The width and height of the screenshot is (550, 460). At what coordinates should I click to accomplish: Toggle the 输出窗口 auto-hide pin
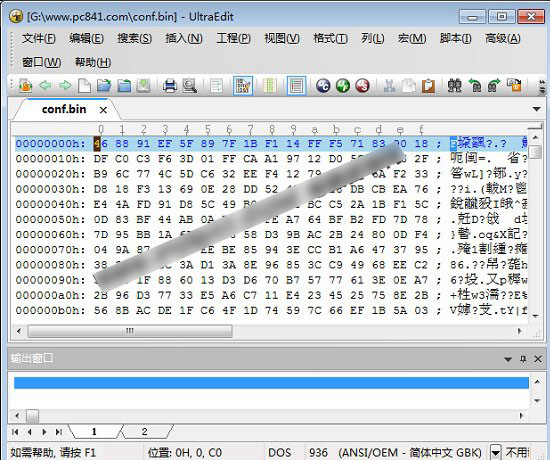coord(523,359)
